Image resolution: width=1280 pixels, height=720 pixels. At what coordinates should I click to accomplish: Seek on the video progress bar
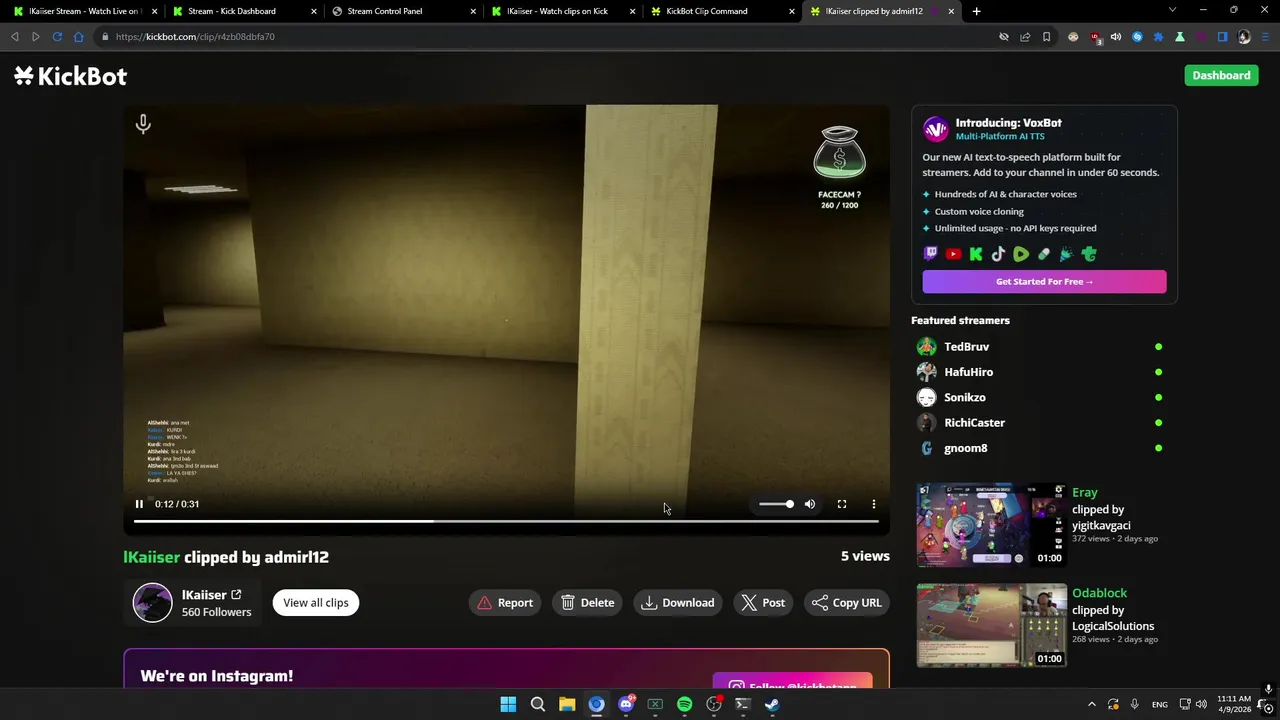pyautogui.click(x=506, y=521)
